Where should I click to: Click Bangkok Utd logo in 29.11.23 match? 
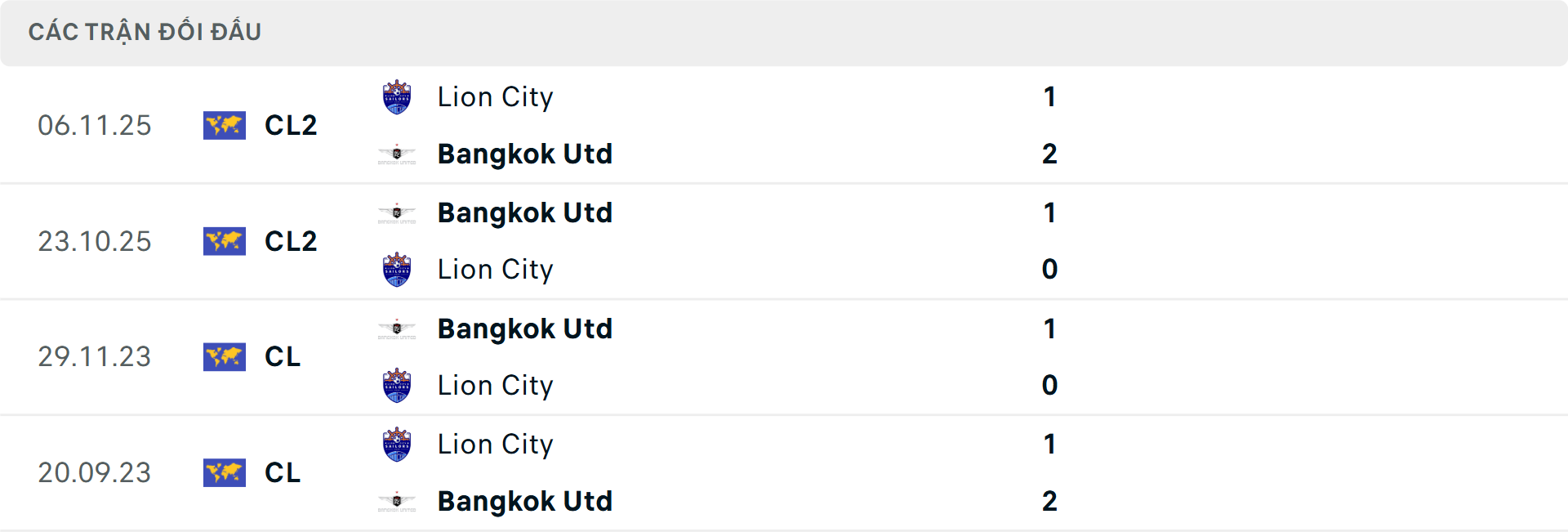pyautogui.click(x=397, y=329)
